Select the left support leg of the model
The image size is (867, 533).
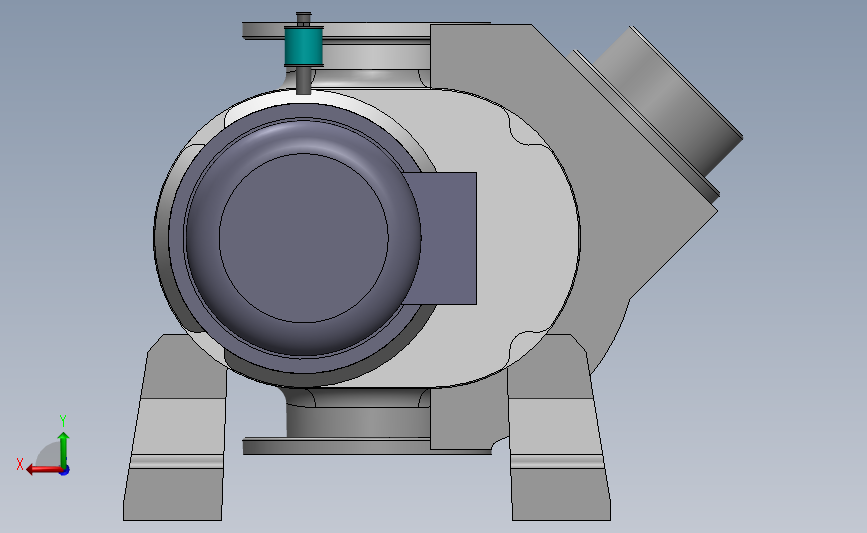(174, 428)
